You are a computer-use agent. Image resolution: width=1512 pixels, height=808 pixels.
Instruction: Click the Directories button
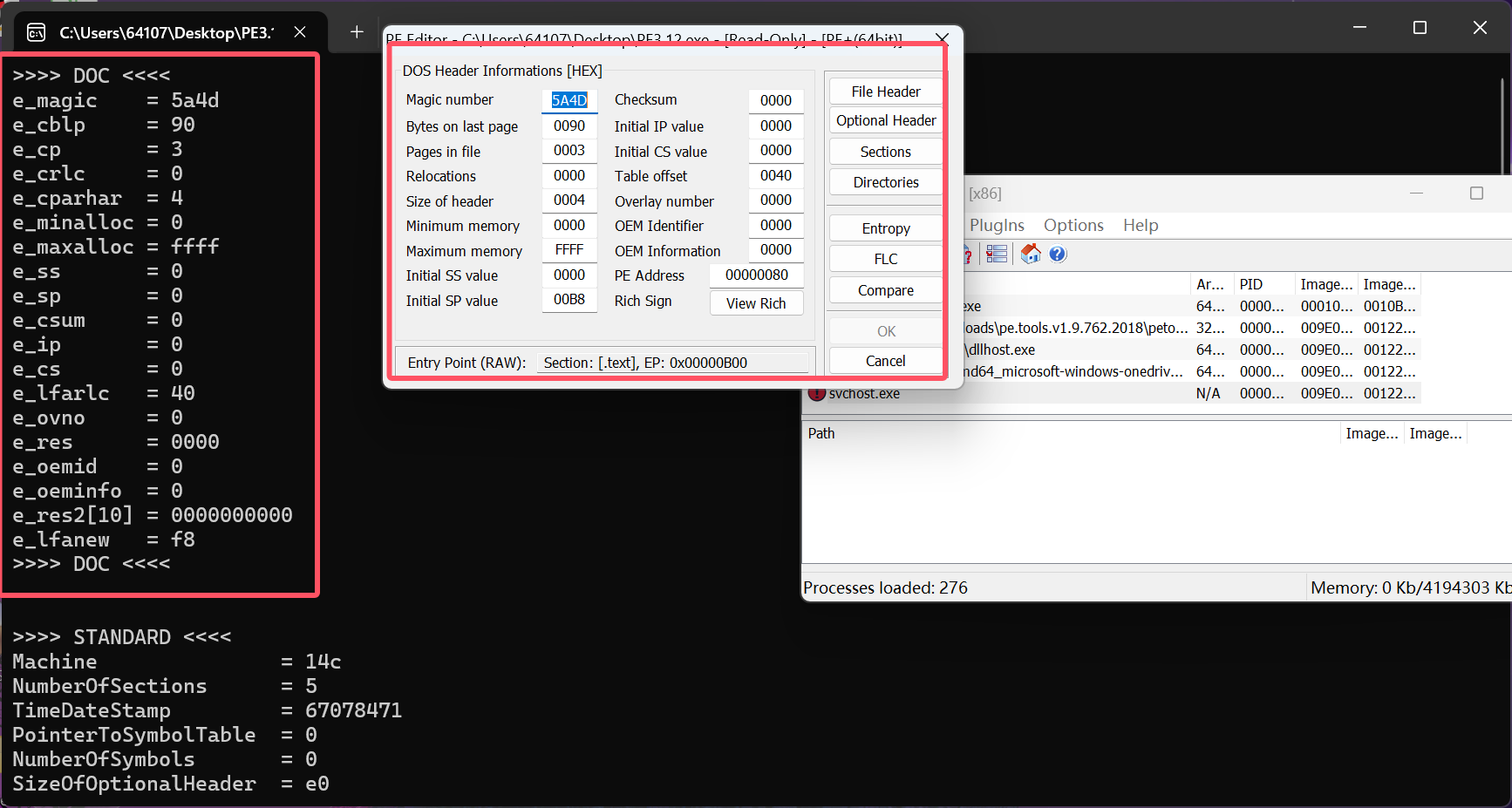pyautogui.click(x=886, y=182)
